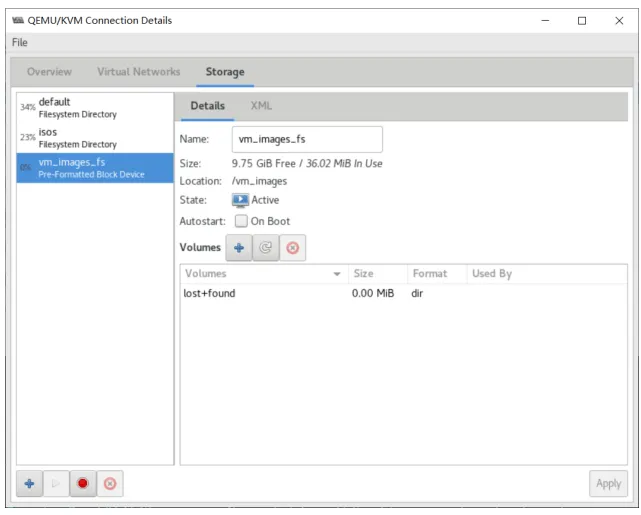Image resolution: width=641 pixels, height=515 pixels.
Task: Click the delete pool icon at bottom left
Action: click(110, 484)
